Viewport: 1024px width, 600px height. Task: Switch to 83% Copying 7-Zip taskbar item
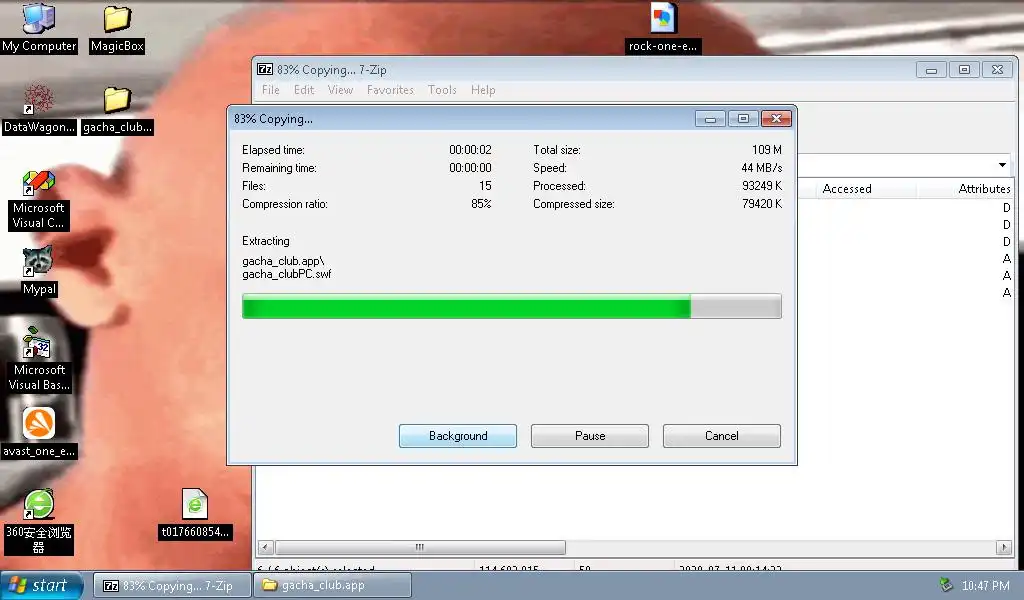[x=172, y=586]
